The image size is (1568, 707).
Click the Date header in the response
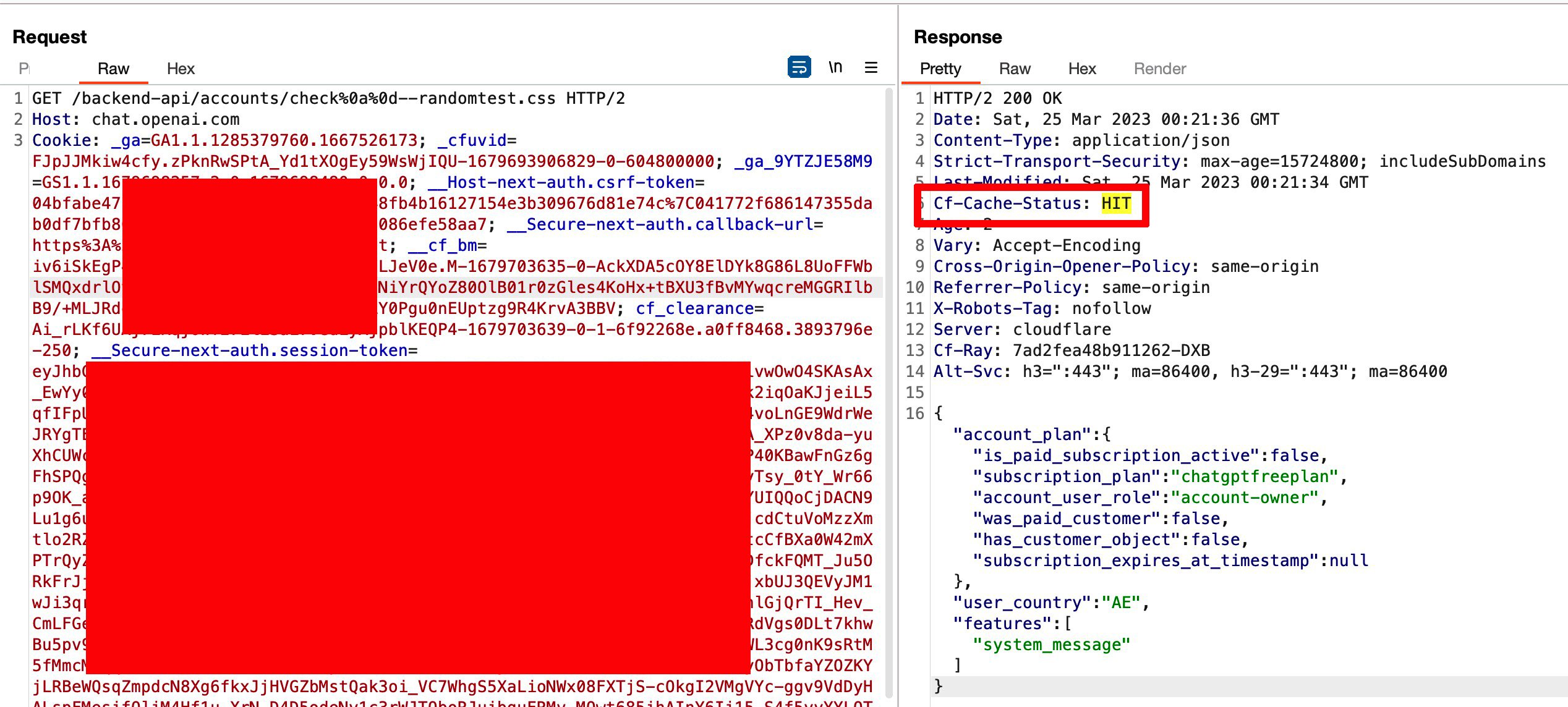point(1106,119)
